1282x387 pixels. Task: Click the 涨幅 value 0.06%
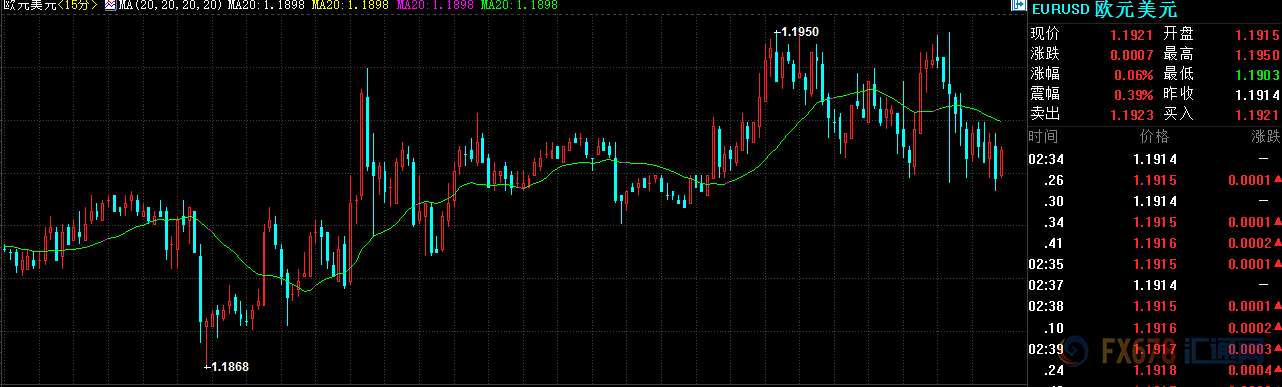point(1135,74)
